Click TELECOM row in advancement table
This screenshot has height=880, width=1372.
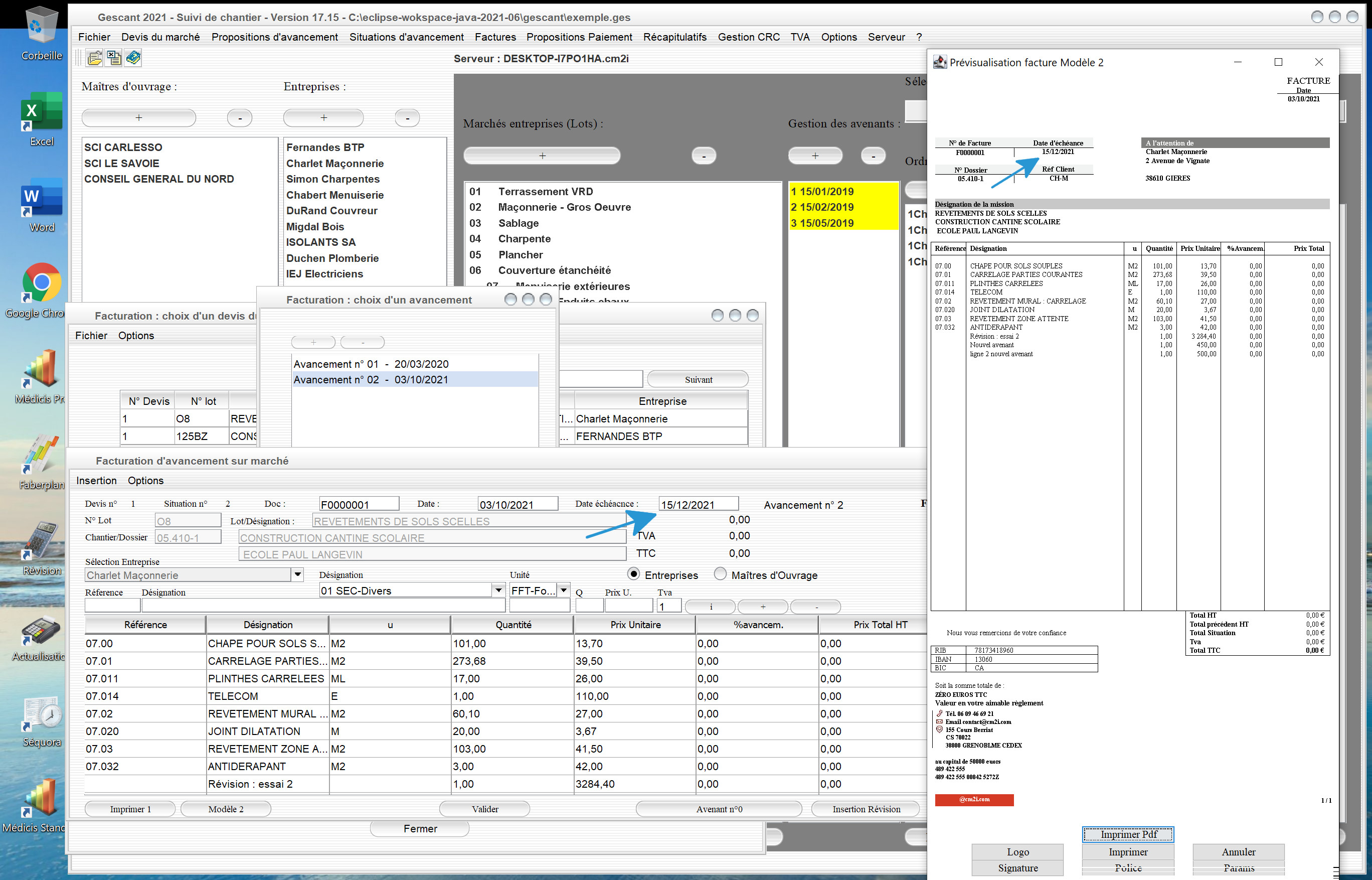click(x=505, y=696)
